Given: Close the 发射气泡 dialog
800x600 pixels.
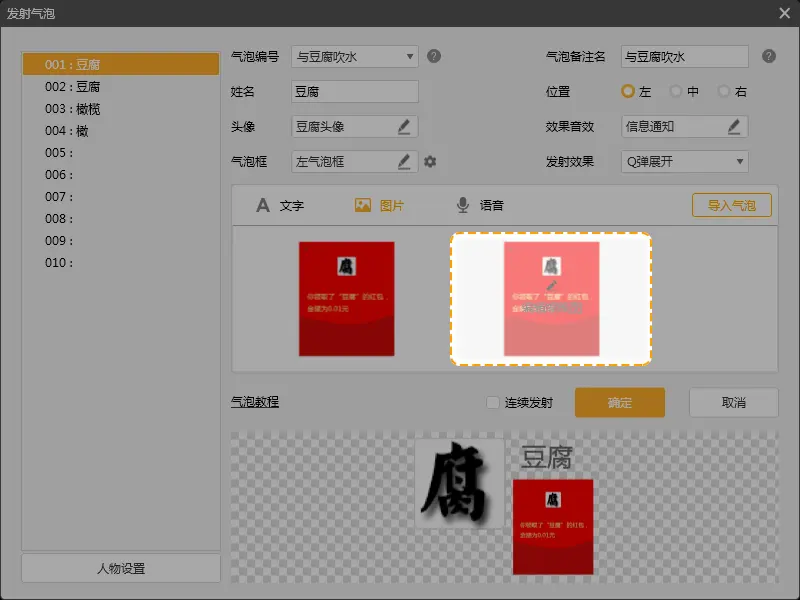Looking at the screenshot, I should tap(784, 13).
